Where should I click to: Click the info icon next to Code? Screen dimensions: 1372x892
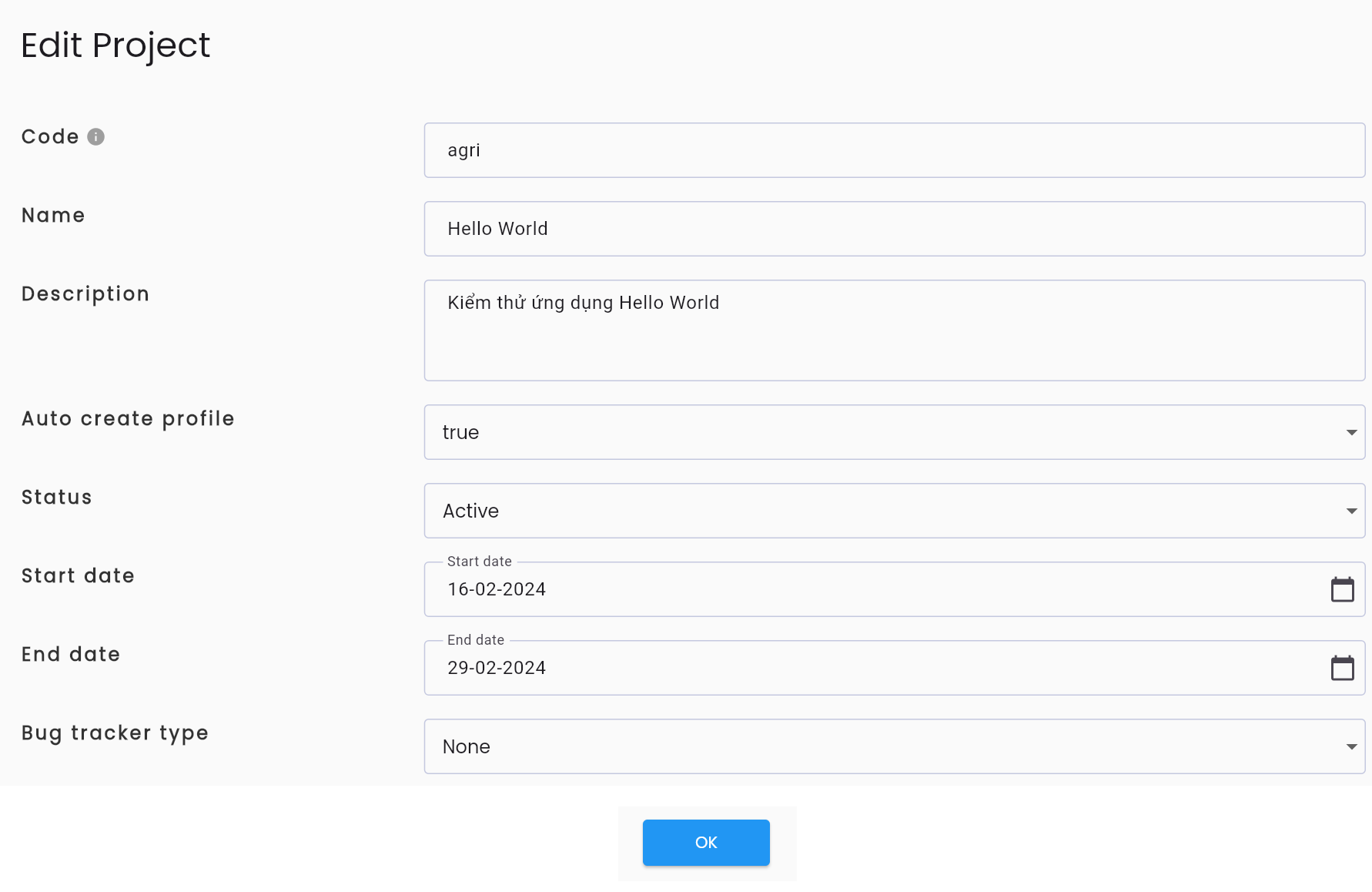95,136
